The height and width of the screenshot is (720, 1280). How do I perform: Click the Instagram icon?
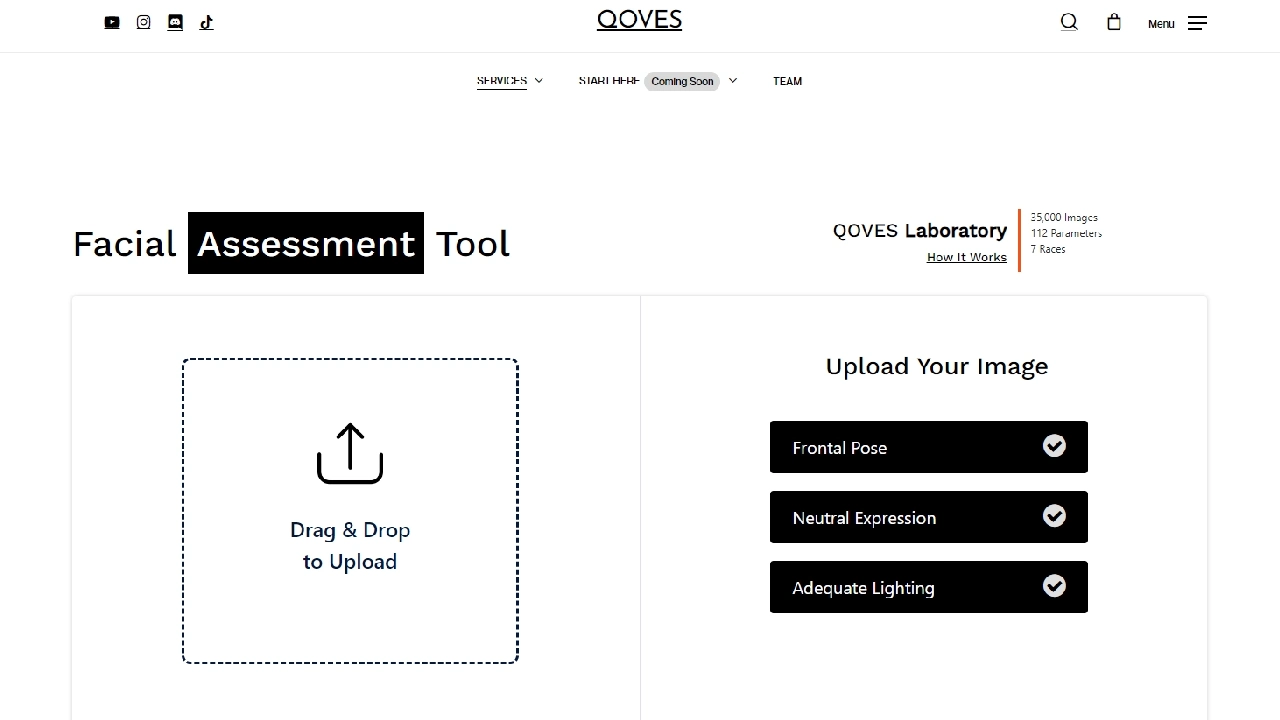pos(143,22)
